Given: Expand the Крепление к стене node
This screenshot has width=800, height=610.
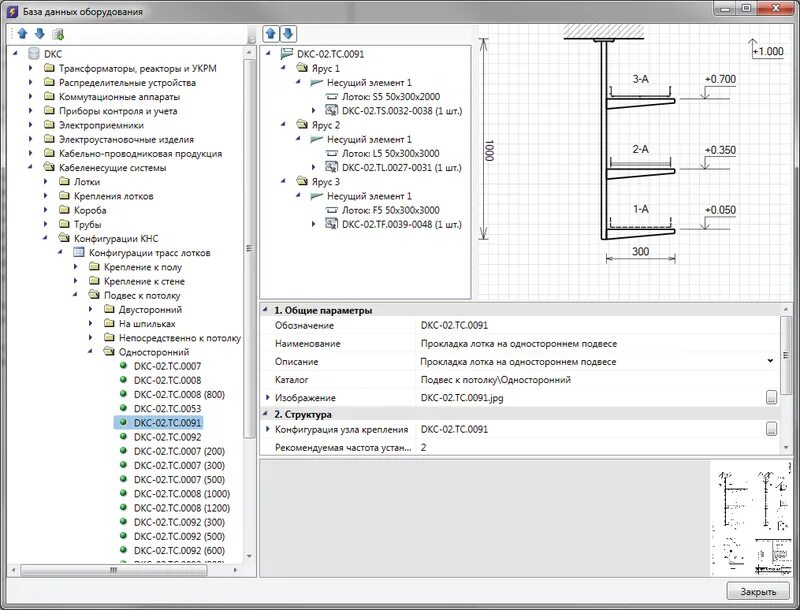Looking at the screenshot, I should 76,281.
